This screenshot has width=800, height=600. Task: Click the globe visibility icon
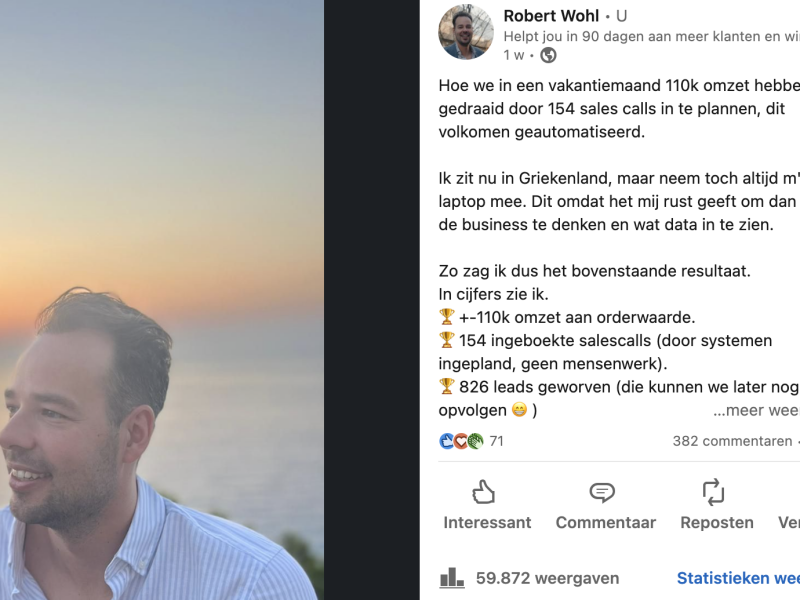click(548, 55)
